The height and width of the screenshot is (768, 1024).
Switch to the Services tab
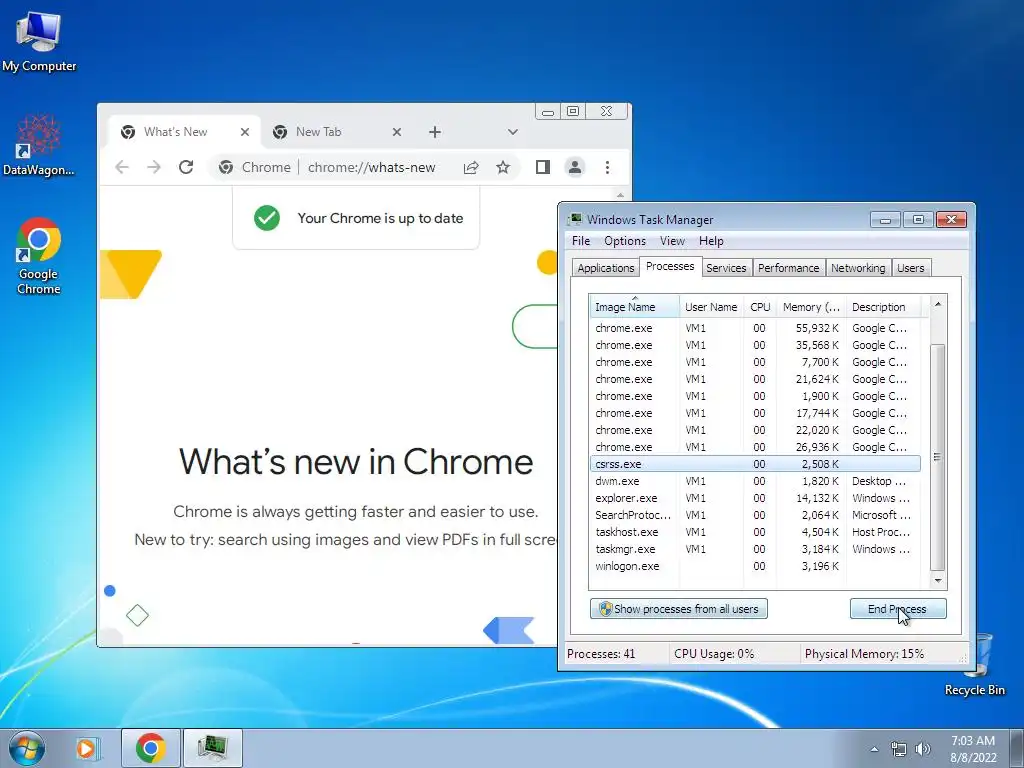pos(726,268)
